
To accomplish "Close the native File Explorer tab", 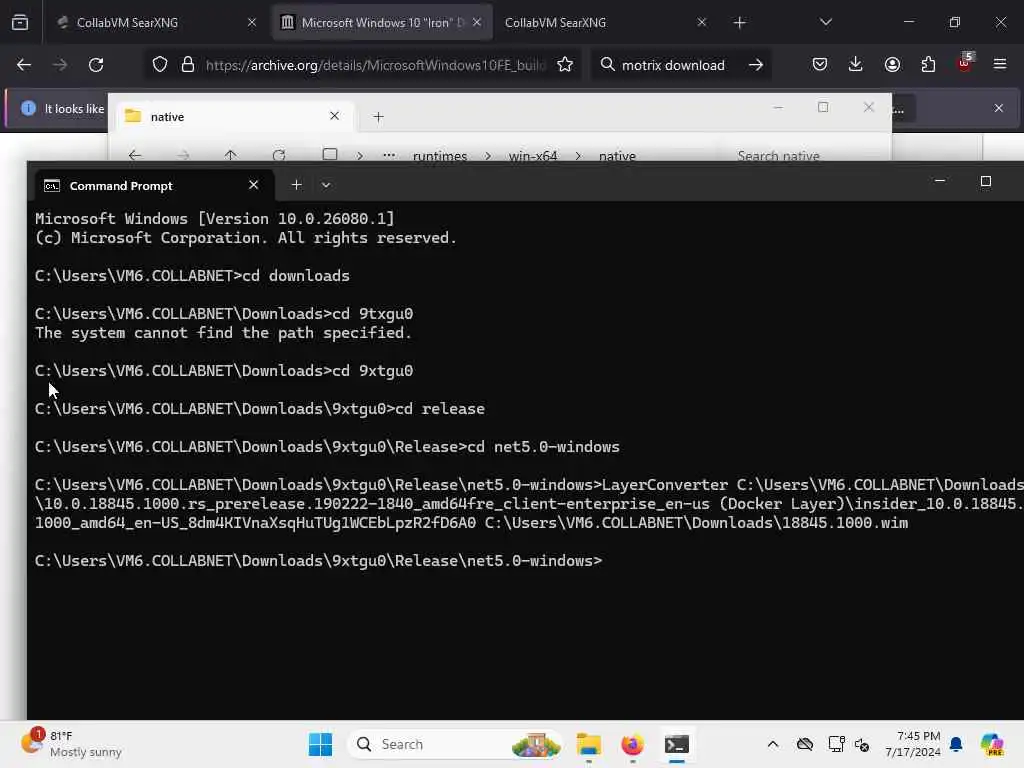I will (x=334, y=116).
